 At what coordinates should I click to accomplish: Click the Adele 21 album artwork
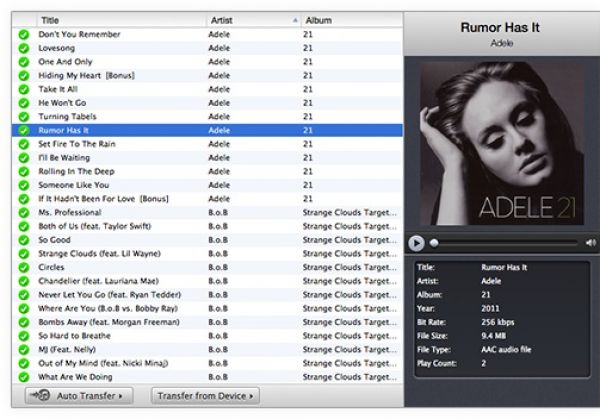pos(502,143)
